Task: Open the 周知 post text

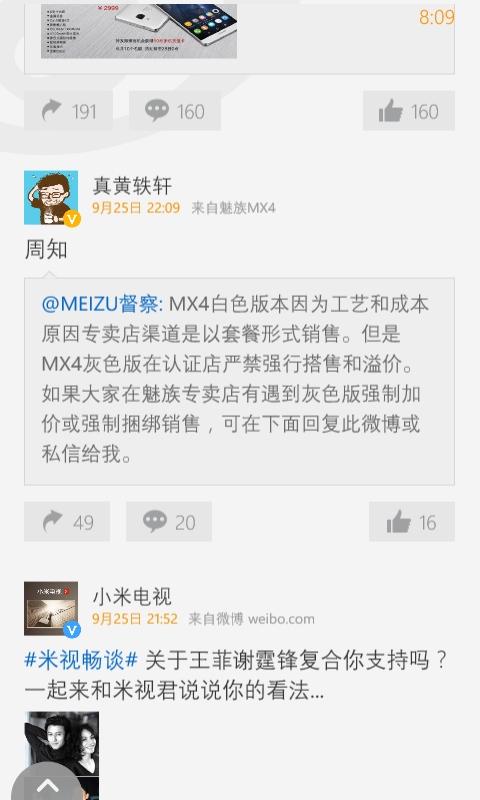Action: click(x=46, y=249)
